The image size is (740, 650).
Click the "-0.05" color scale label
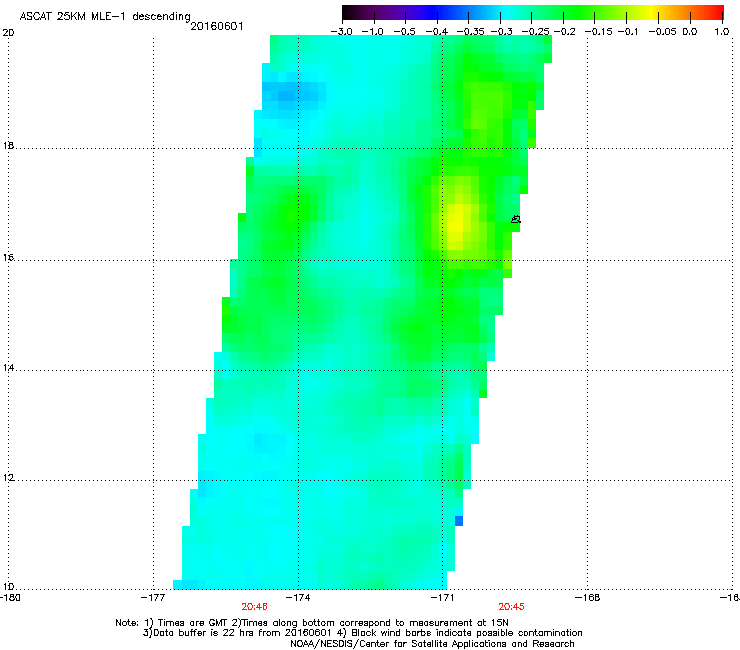coord(663,32)
